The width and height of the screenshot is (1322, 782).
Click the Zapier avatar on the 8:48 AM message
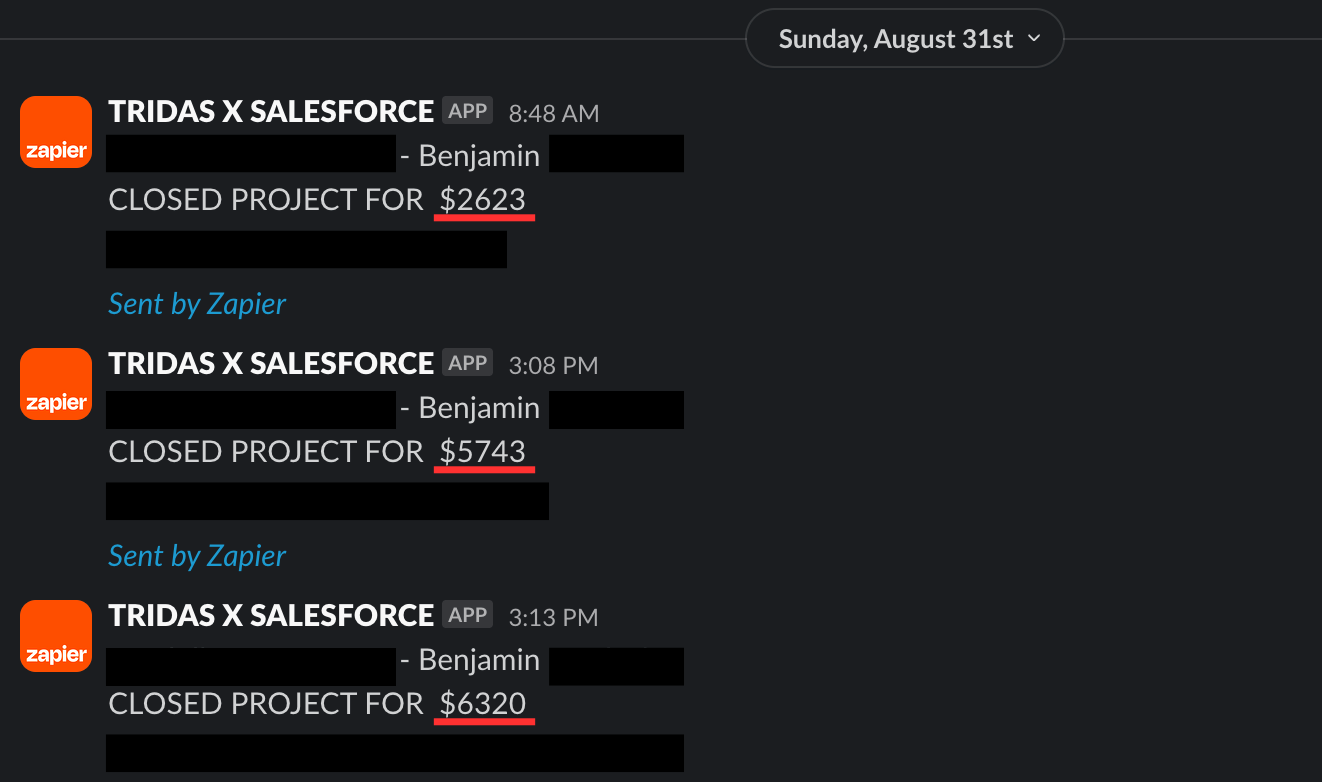(56, 132)
